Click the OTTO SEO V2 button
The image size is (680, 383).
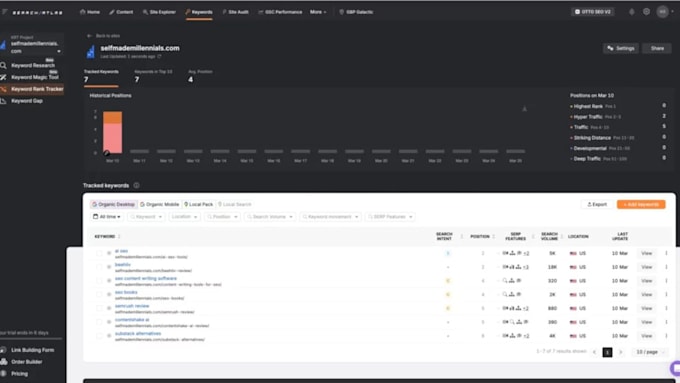pyautogui.click(x=592, y=12)
